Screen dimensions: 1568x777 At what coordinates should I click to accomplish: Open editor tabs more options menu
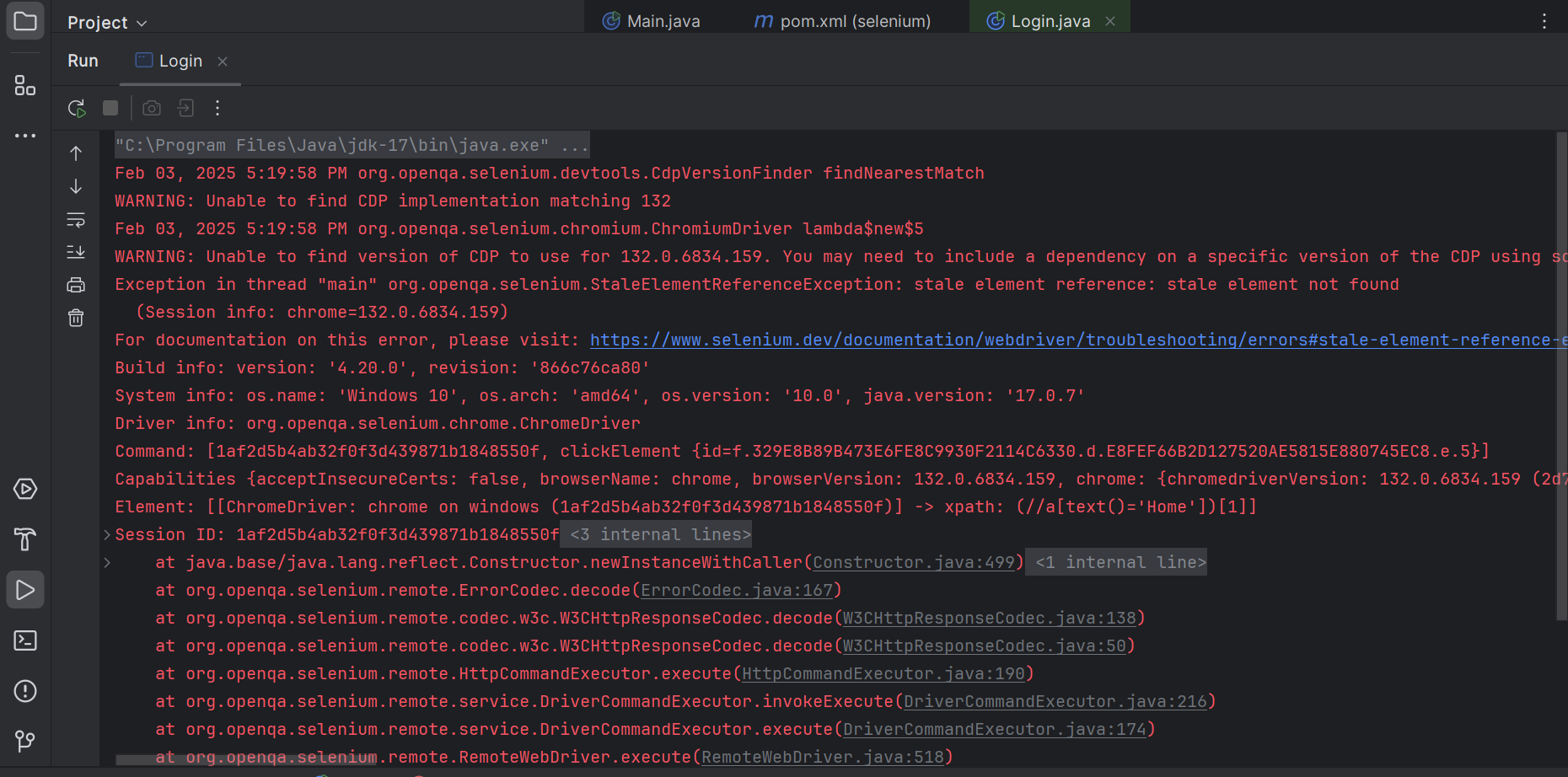point(1544,21)
